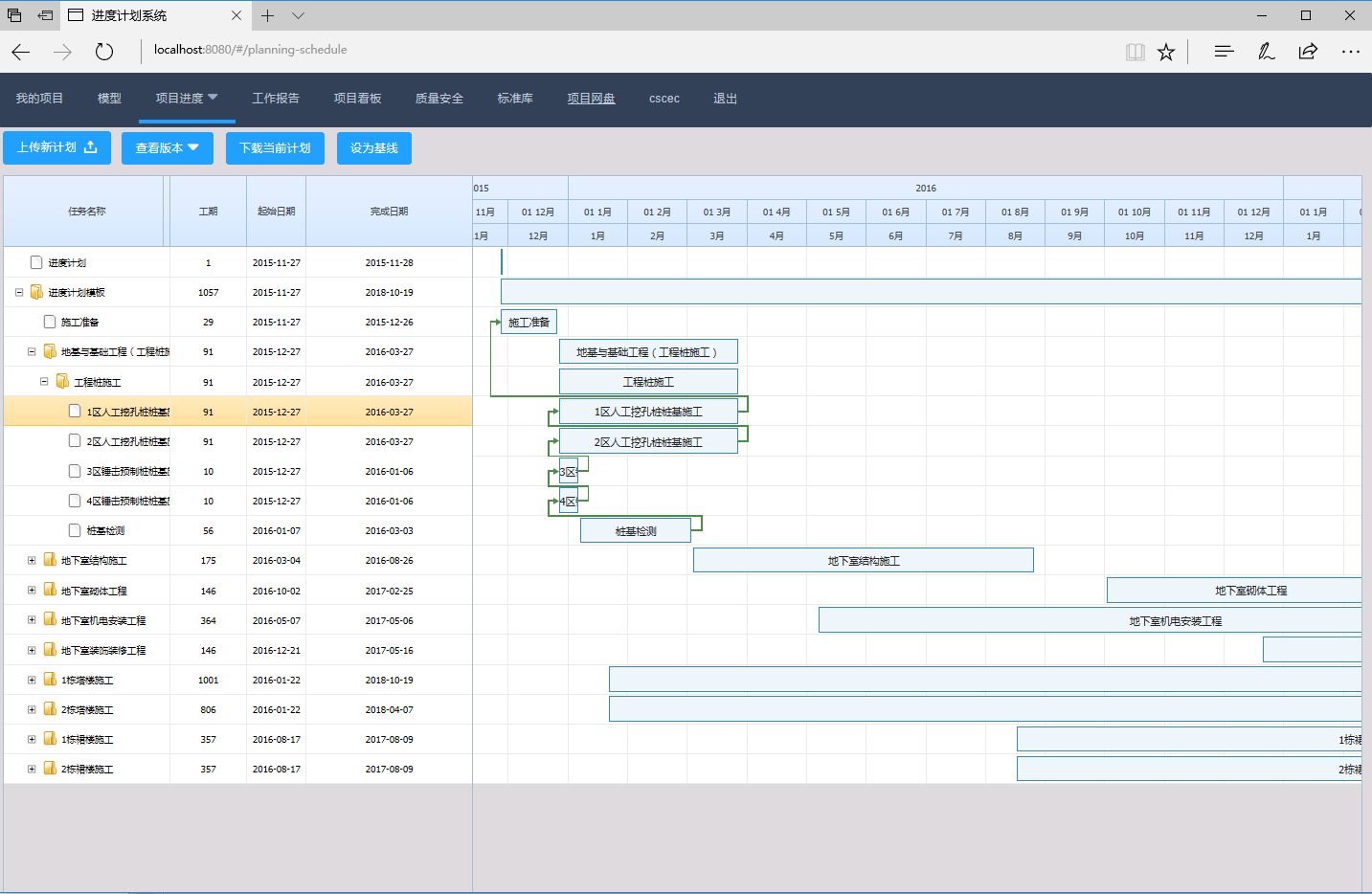Viewport: 1372px width, 894px height.
Task: Click the share icon in browser toolbar
Action: tap(1308, 52)
